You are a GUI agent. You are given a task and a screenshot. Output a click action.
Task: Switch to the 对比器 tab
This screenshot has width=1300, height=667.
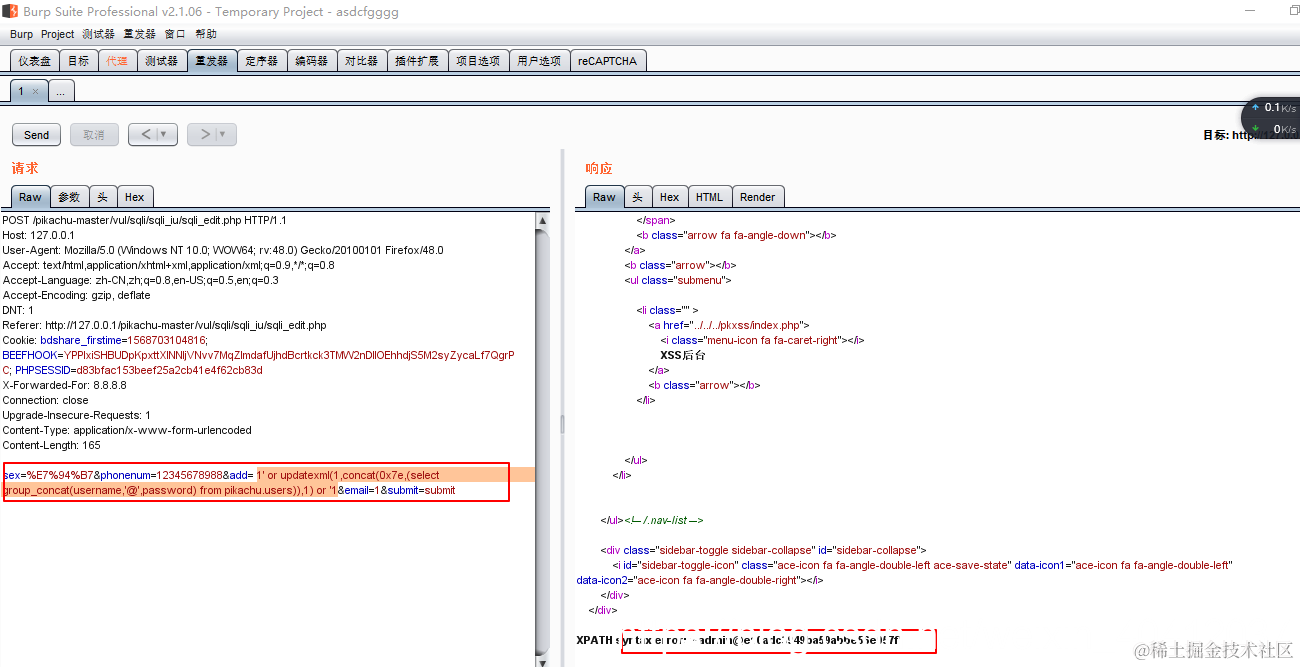(x=362, y=61)
